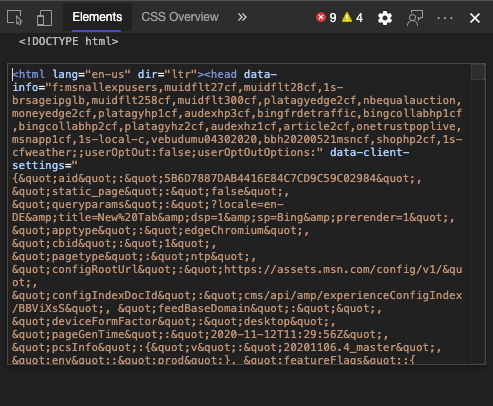Viewport: 493px width, 406px height.
Task: Click the feedBaseDomain text
Action: click(204, 308)
